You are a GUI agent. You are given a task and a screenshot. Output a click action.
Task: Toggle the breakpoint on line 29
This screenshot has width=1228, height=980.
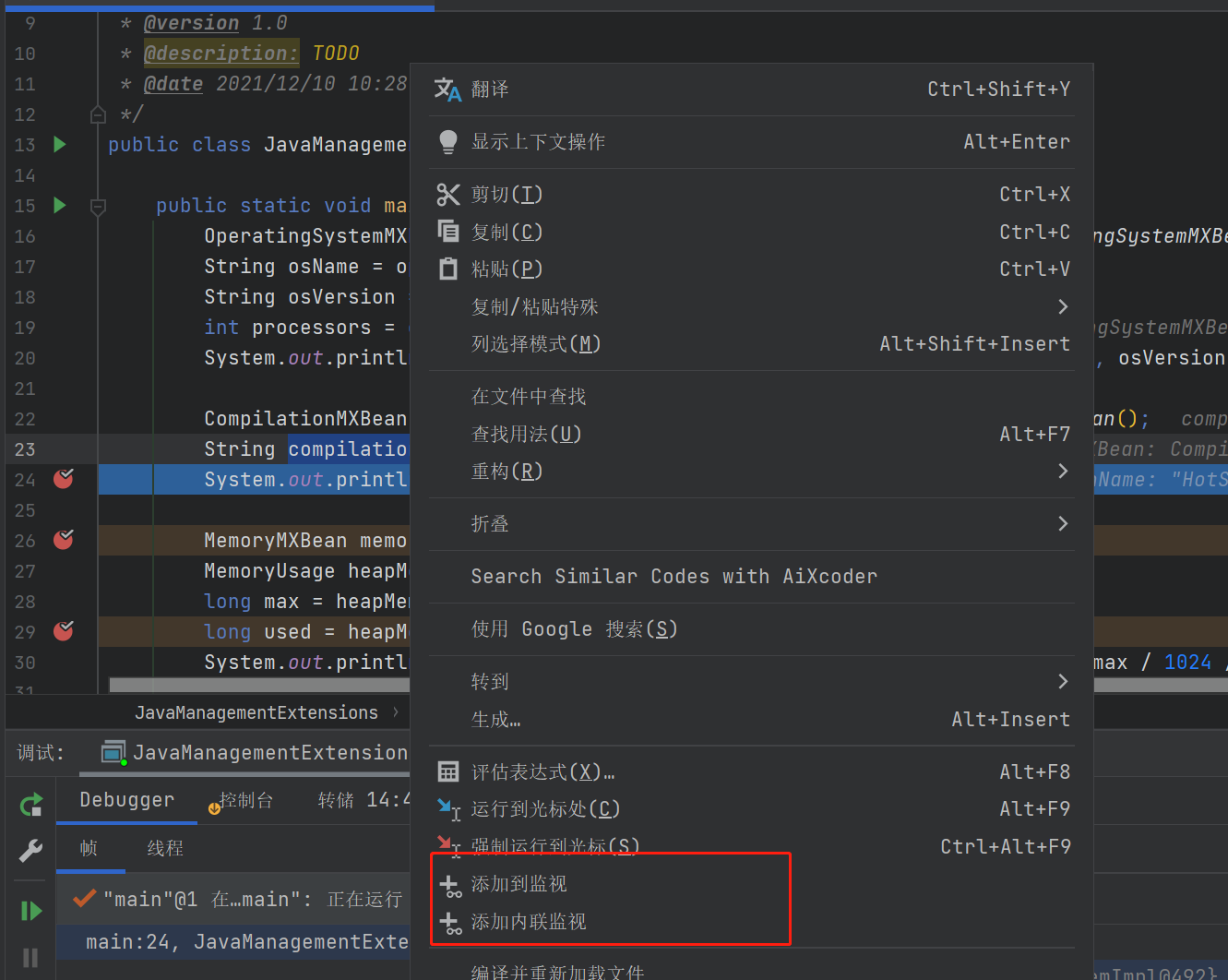(64, 631)
